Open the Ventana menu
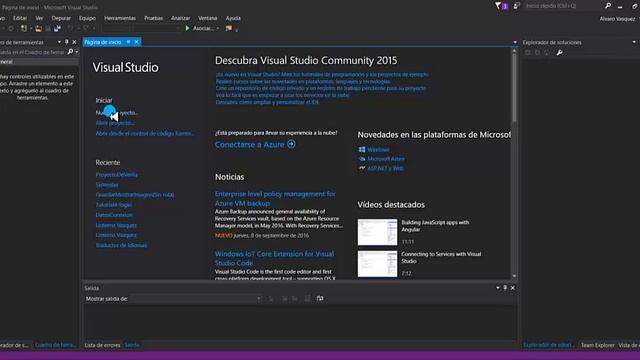 (208, 18)
